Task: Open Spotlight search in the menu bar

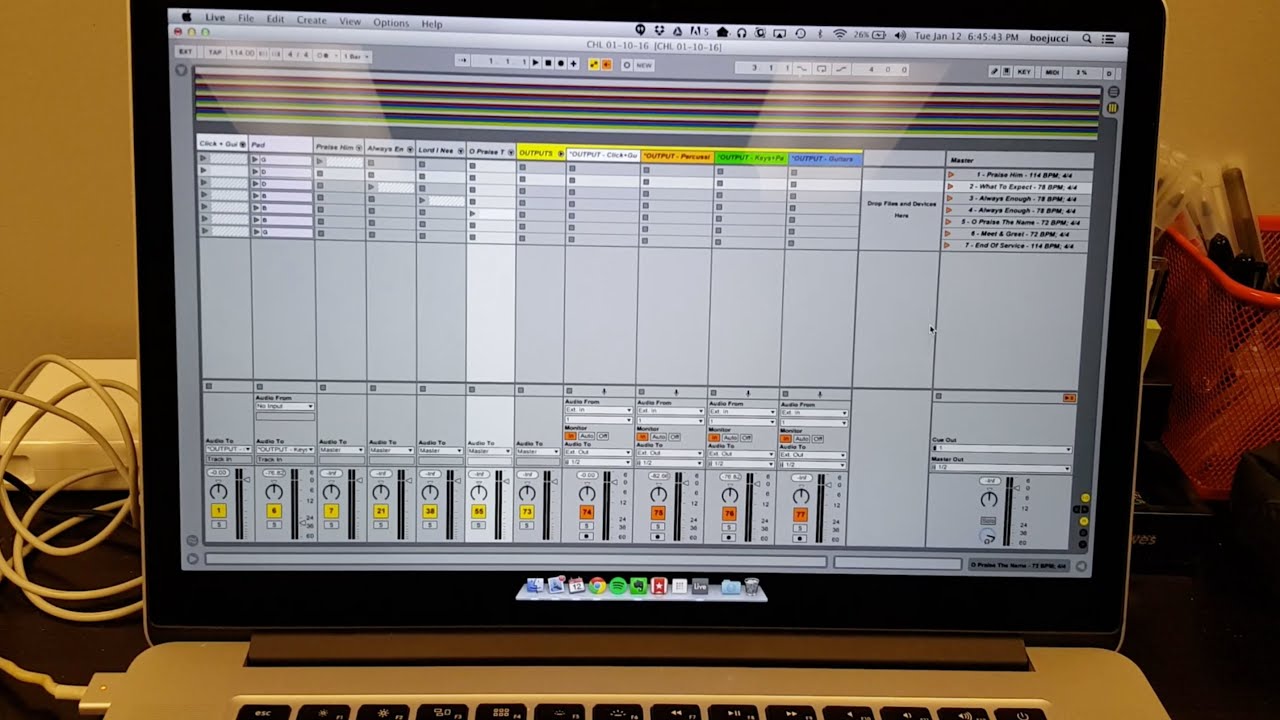Action: pyautogui.click(x=1087, y=38)
